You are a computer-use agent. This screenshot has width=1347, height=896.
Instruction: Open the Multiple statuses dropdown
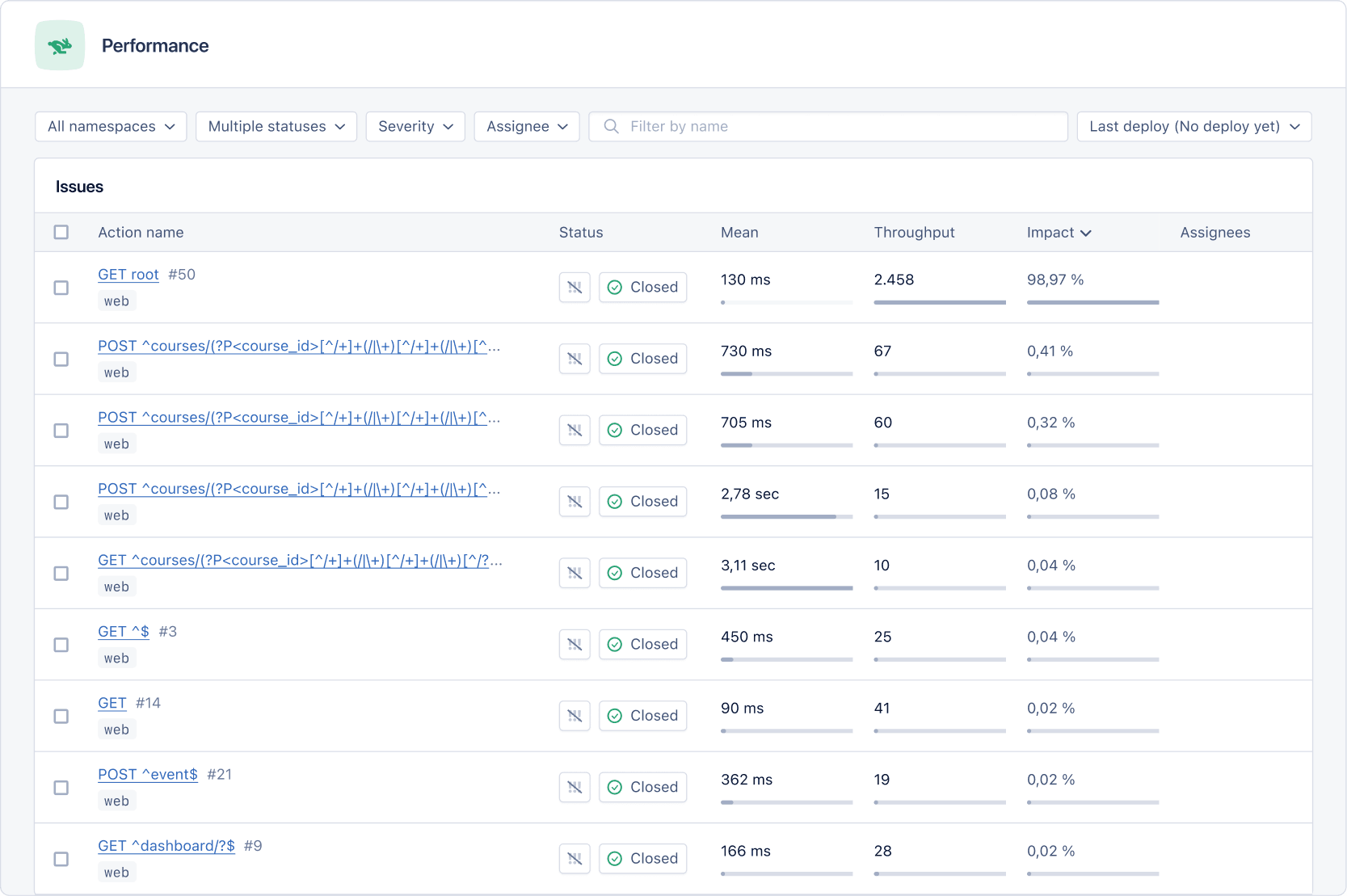click(x=276, y=126)
